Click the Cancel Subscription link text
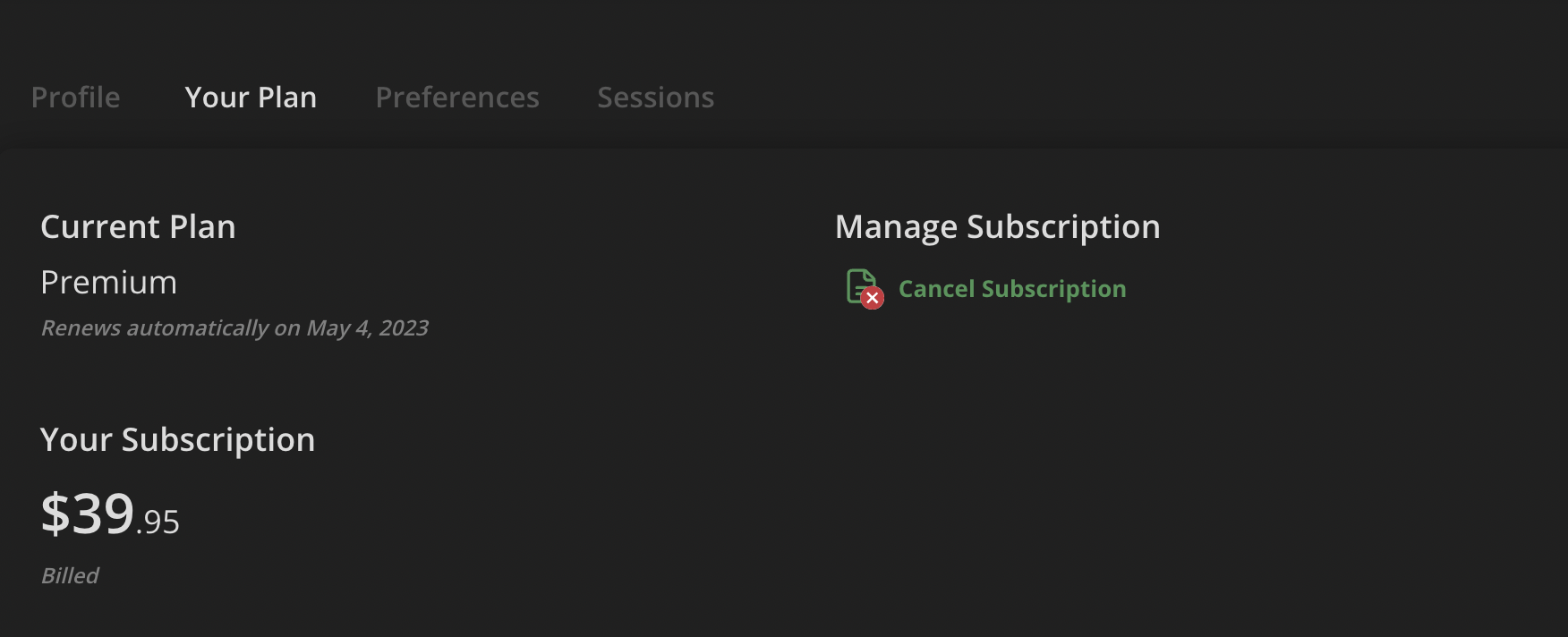The width and height of the screenshot is (1568, 637). 1012,289
